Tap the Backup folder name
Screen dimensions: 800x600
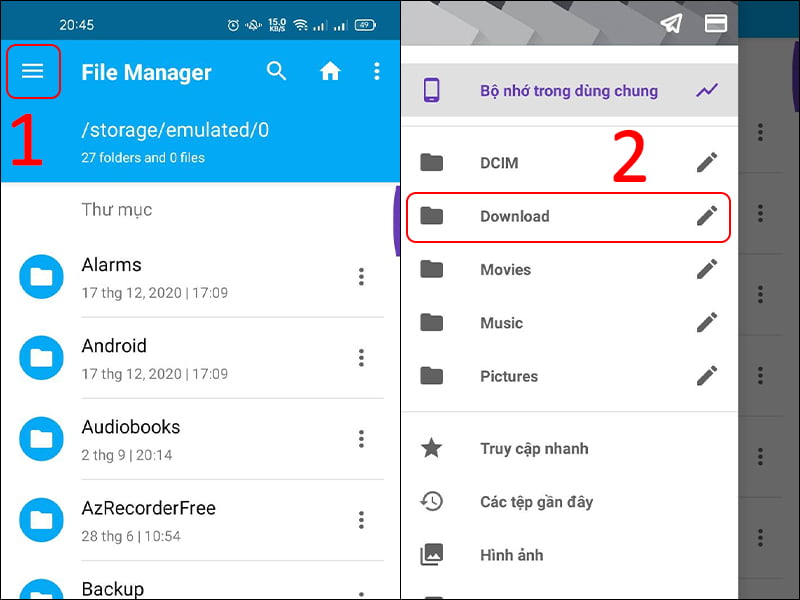pyautogui.click(x=113, y=589)
